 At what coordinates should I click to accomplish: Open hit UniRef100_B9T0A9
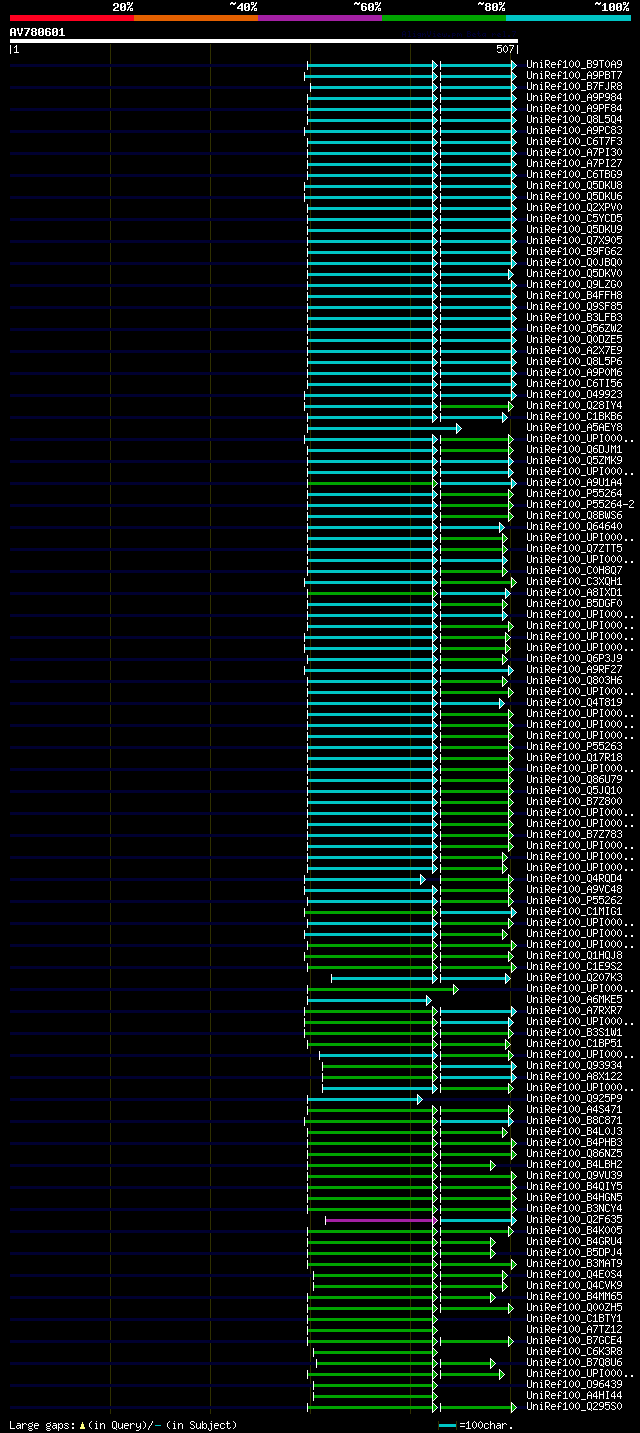[x=574, y=65]
